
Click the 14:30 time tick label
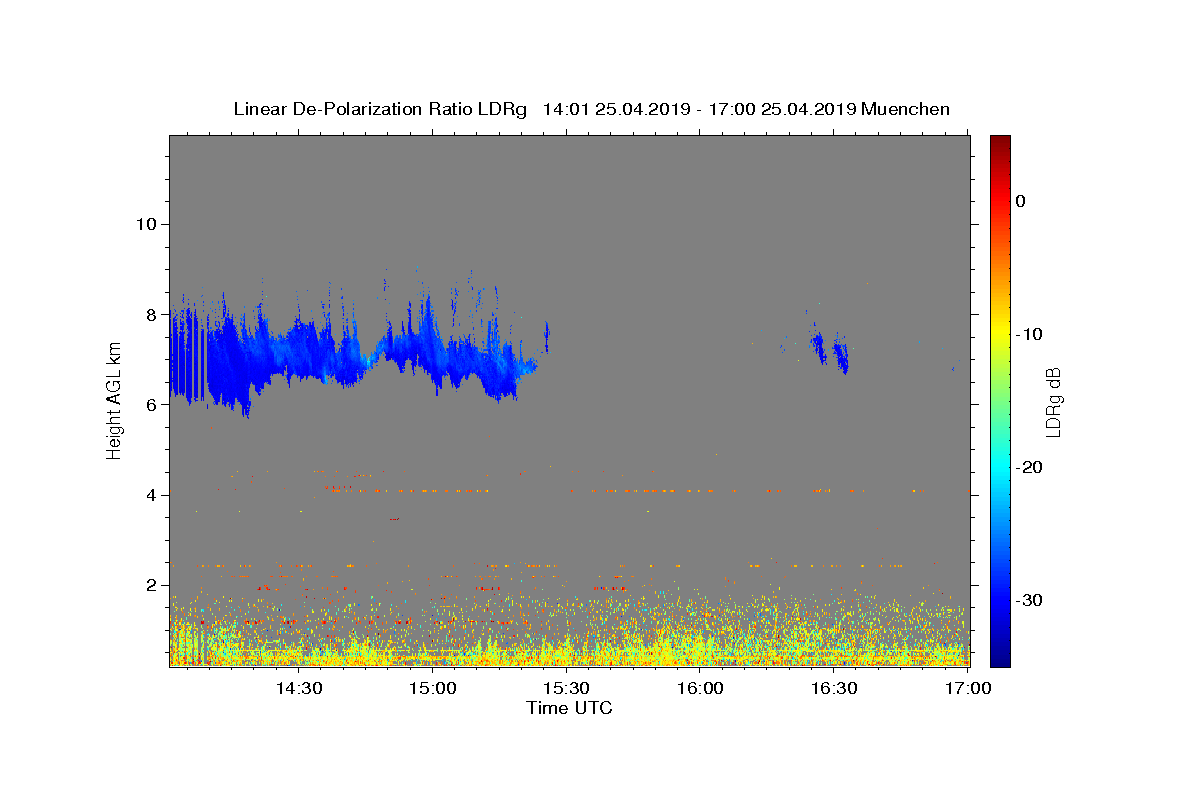coord(298,688)
